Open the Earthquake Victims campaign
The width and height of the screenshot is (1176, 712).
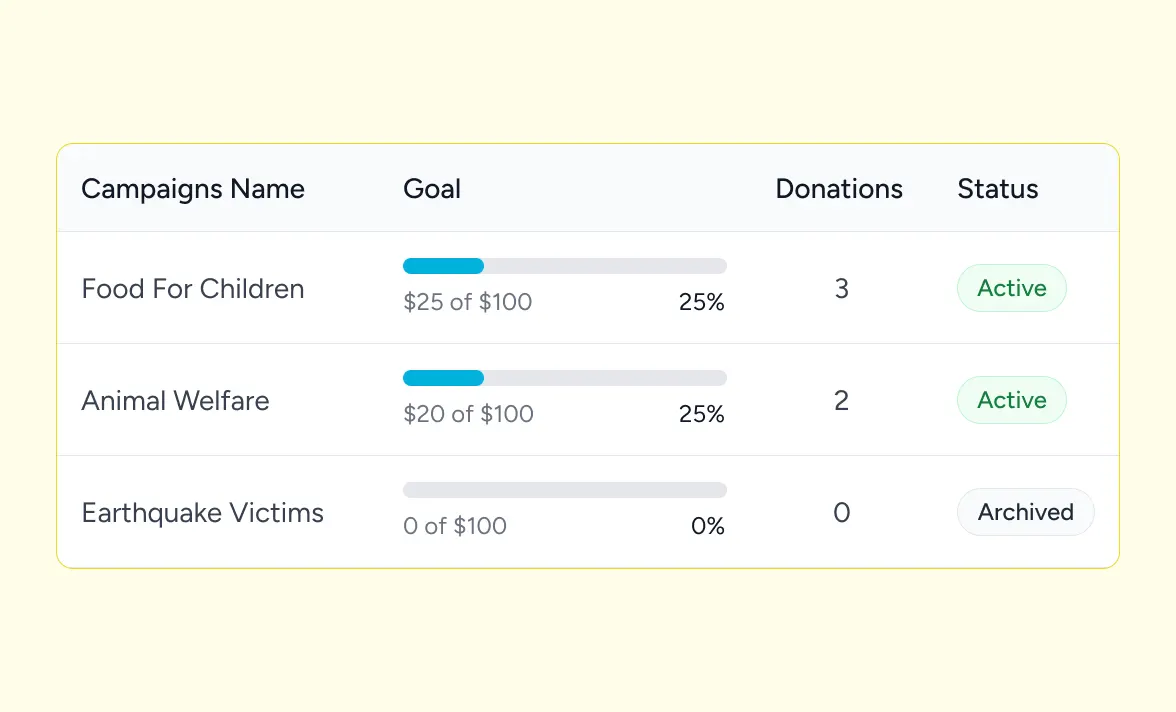click(x=203, y=513)
